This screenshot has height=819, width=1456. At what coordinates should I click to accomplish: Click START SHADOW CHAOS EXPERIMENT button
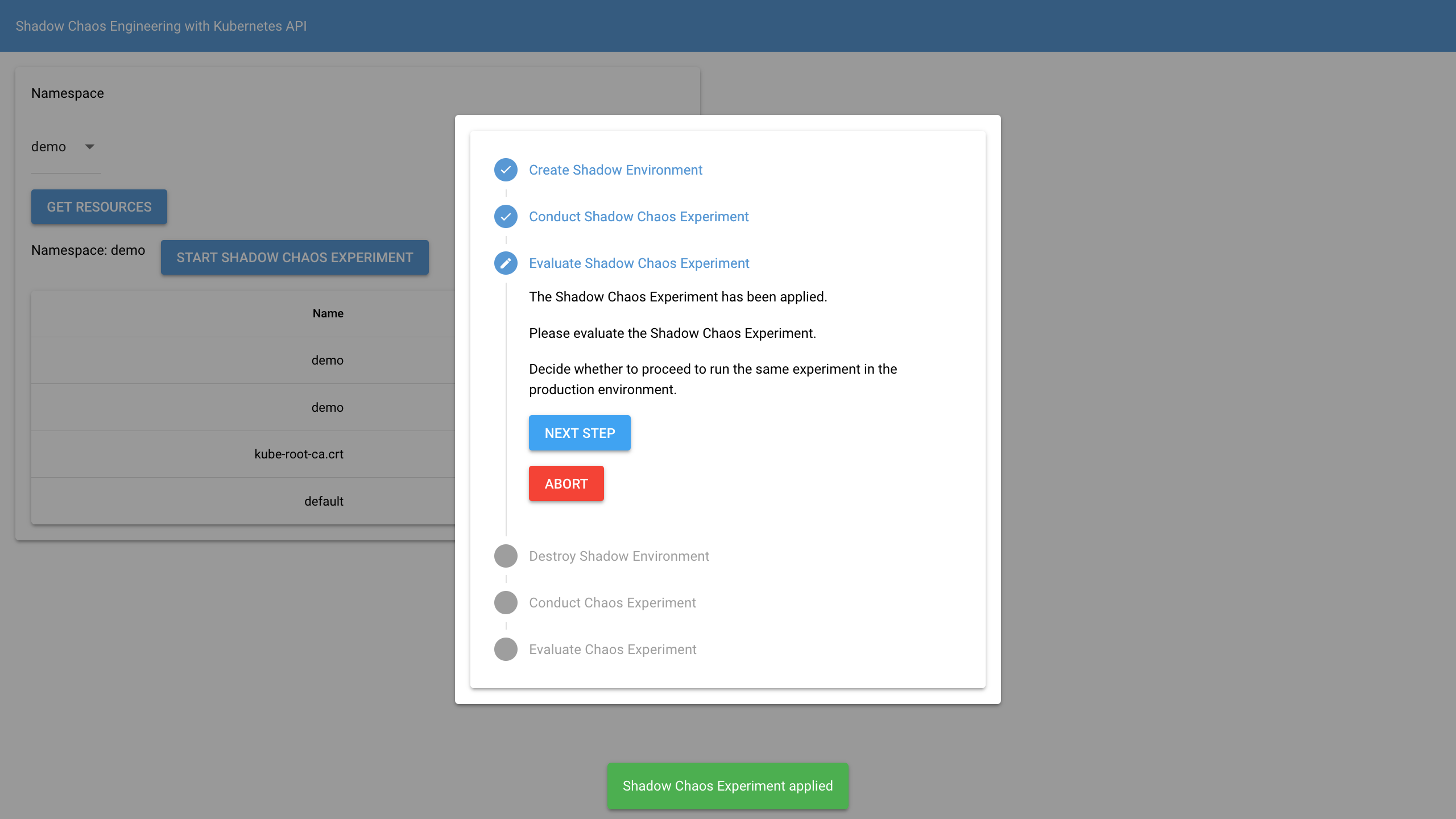[x=295, y=257]
